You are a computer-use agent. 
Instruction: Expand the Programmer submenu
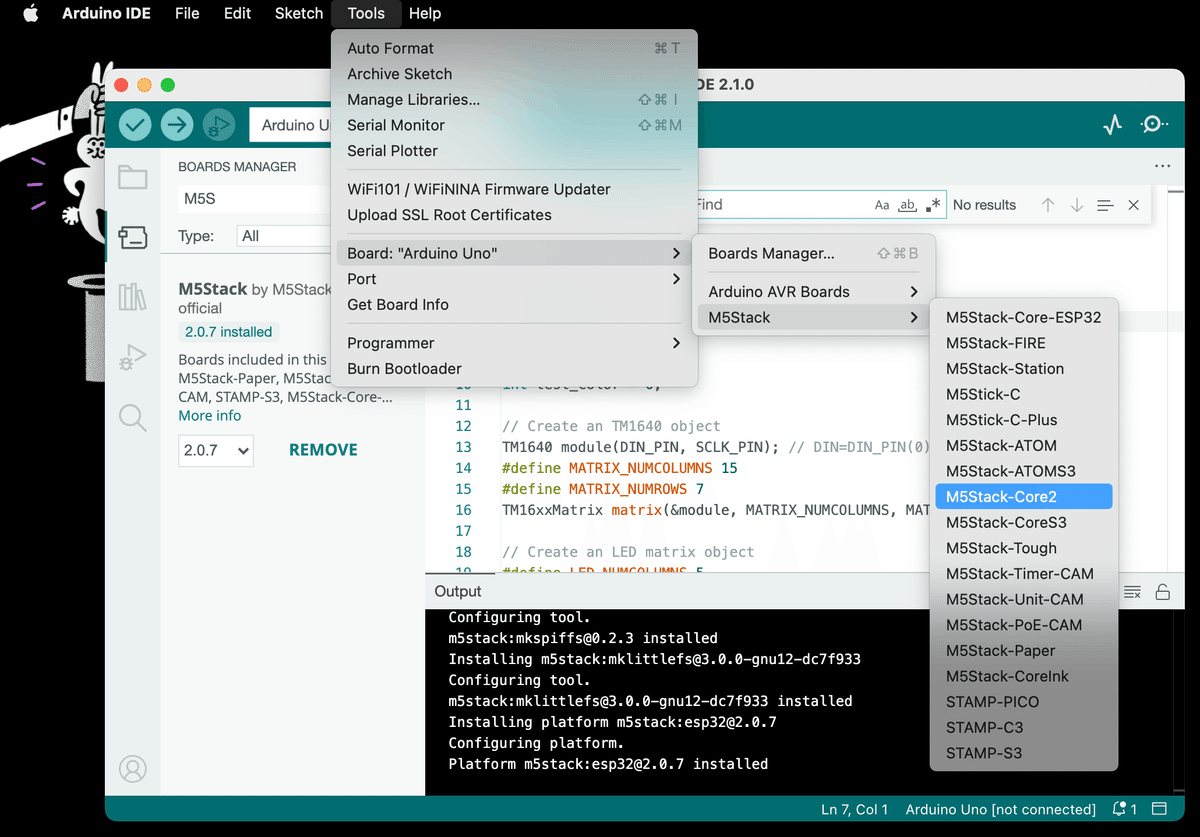(x=514, y=343)
